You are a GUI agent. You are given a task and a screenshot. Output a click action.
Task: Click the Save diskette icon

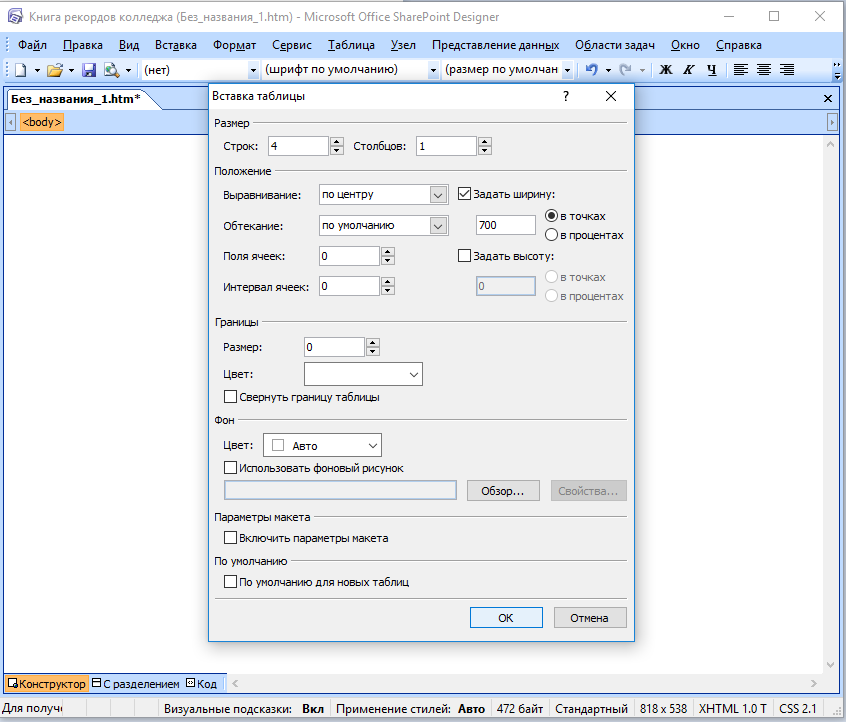[89, 70]
